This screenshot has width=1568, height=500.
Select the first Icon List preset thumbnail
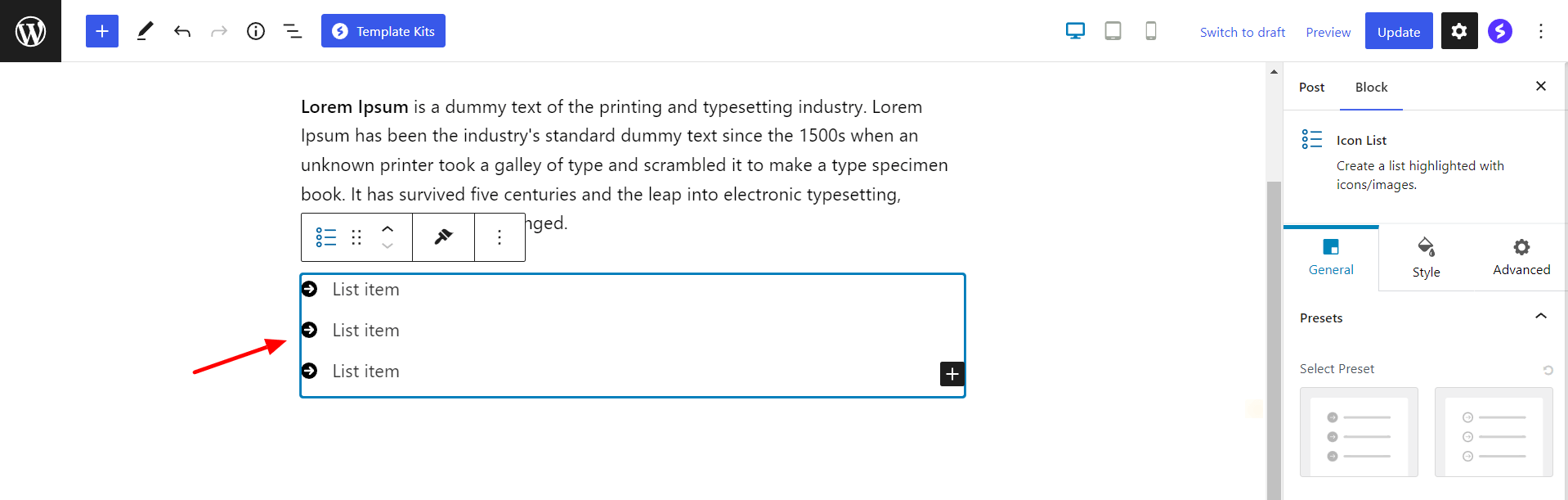click(x=1359, y=432)
